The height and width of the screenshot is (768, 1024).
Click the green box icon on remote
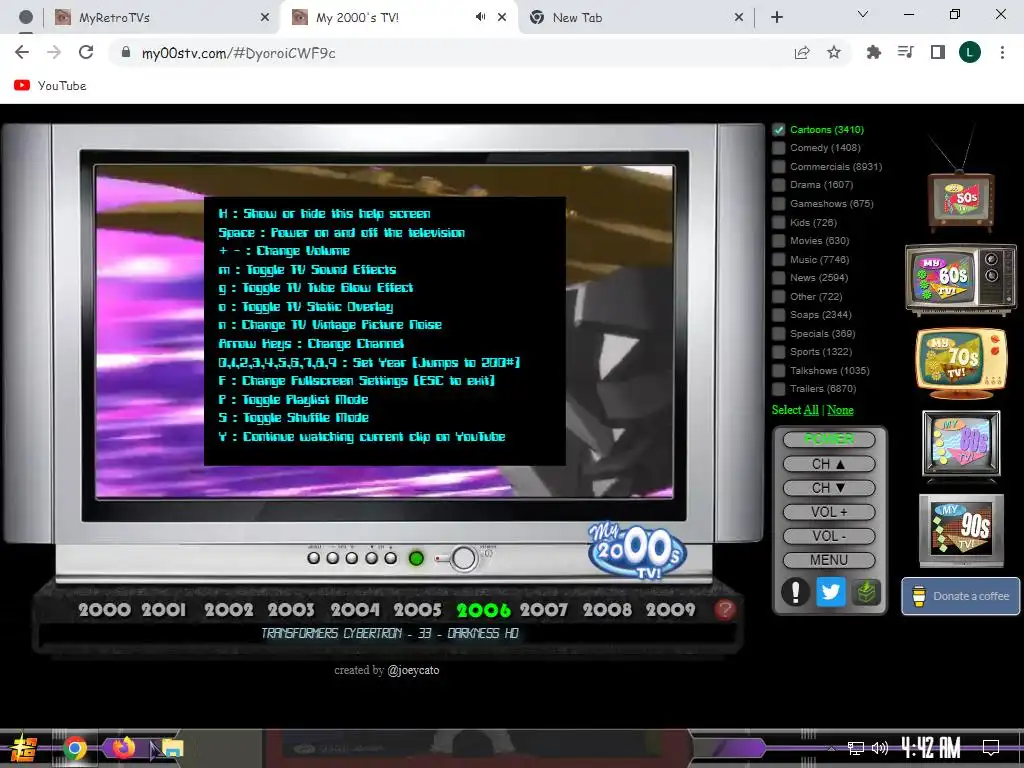(866, 592)
